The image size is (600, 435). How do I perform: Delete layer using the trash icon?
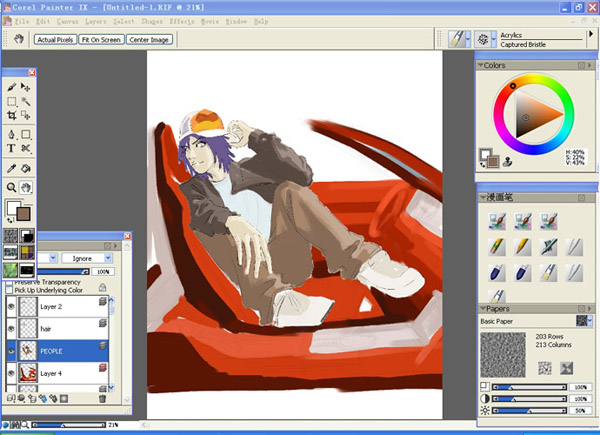(x=102, y=398)
